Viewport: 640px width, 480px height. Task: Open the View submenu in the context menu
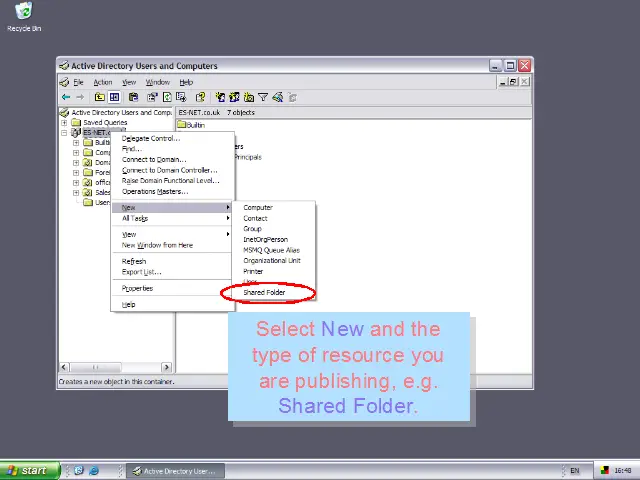172,234
